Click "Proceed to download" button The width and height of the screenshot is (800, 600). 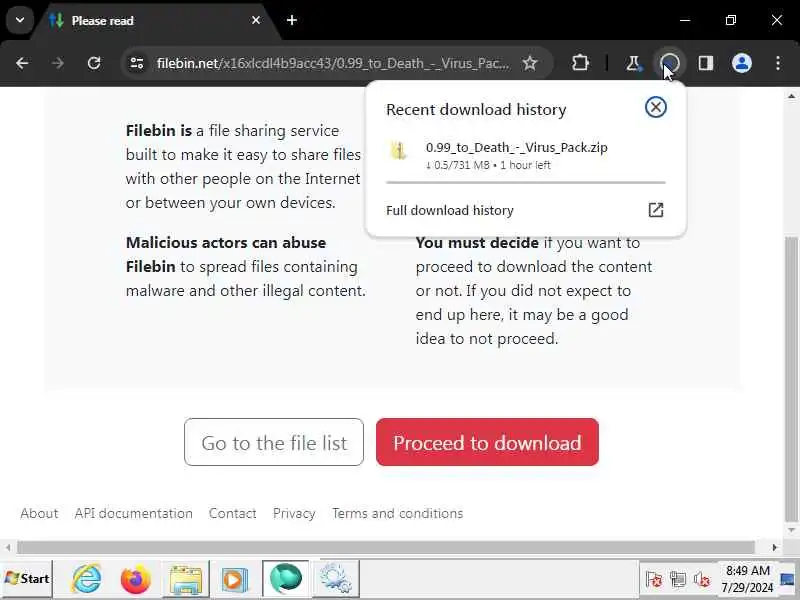point(487,442)
